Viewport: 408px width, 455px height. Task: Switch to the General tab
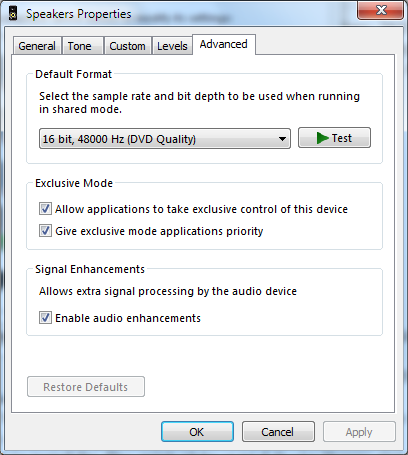click(x=37, y=46)
